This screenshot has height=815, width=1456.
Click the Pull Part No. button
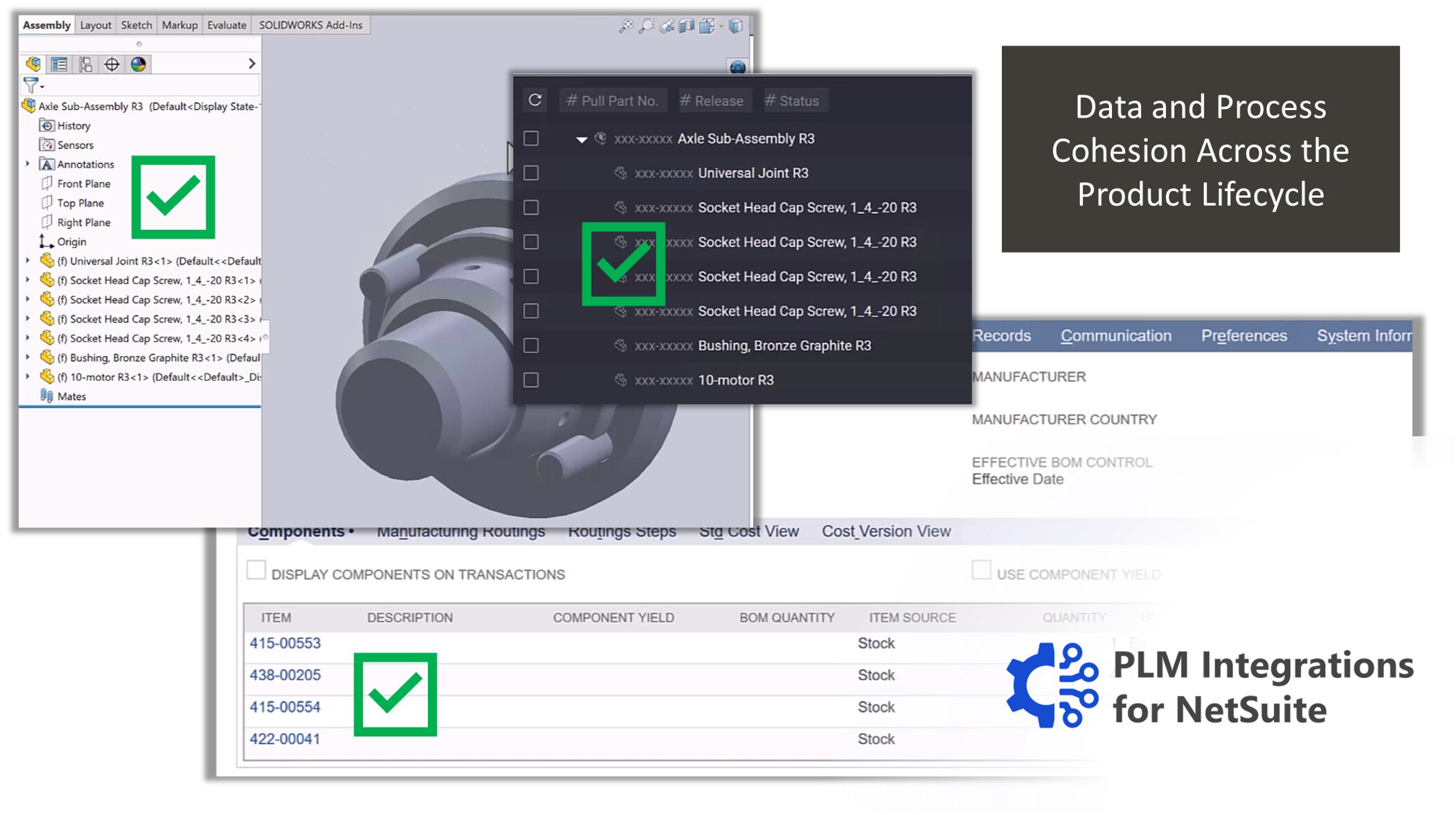(x=612, y=100)
